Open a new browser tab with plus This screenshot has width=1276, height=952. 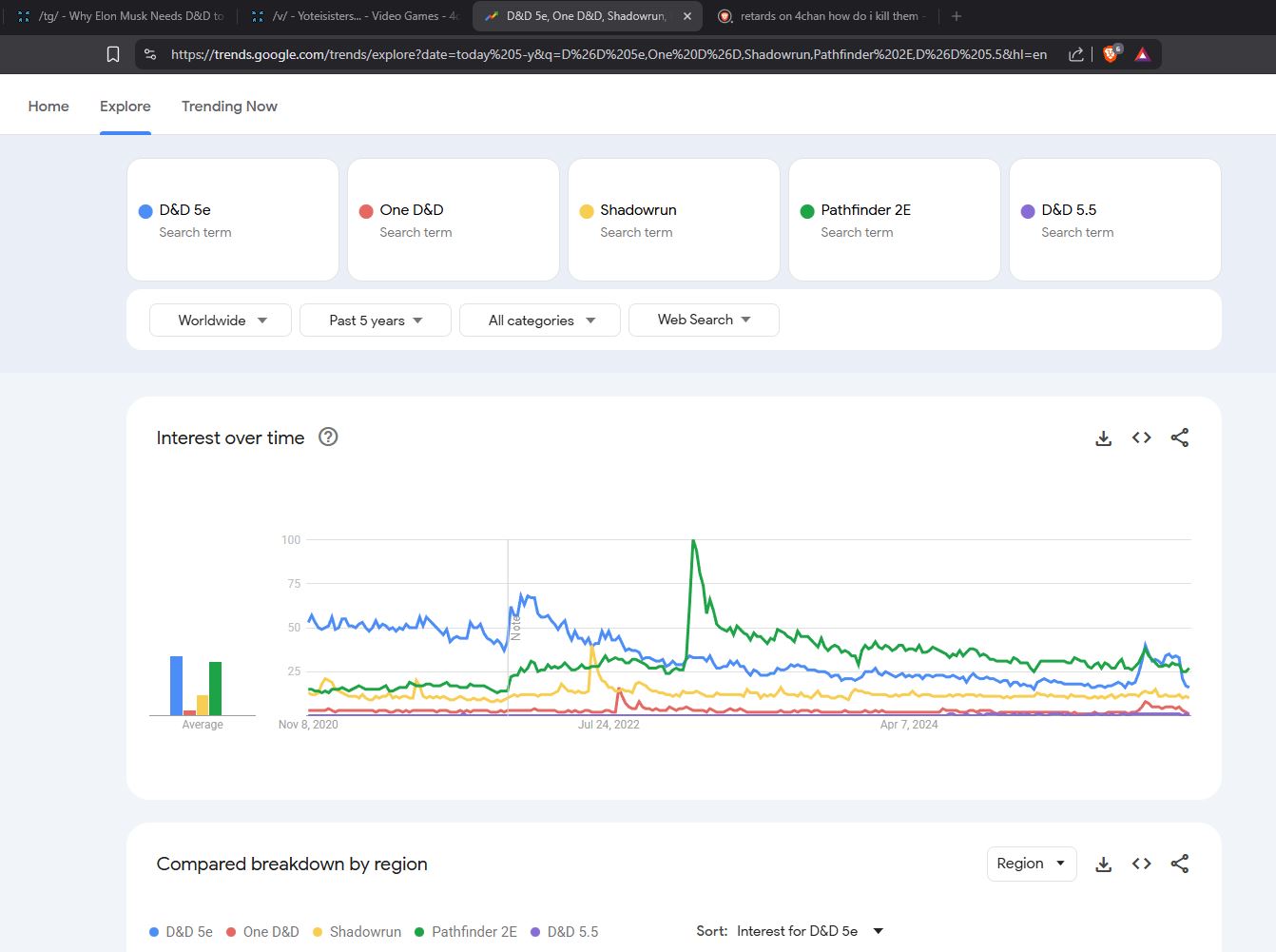click(x=957, y=16)
